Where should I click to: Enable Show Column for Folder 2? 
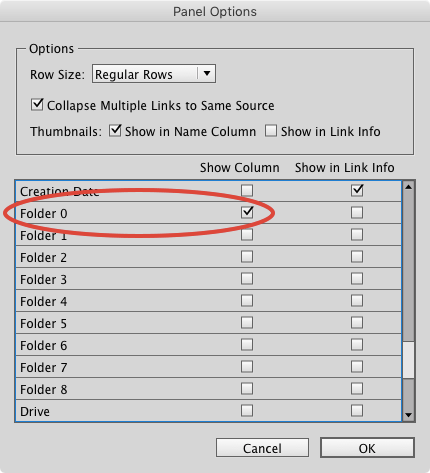[x=247, y=256]
